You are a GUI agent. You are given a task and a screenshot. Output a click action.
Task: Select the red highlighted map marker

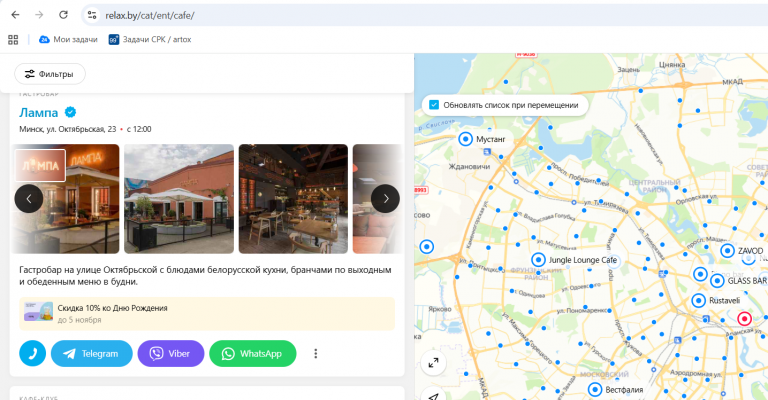pos(744,319)
